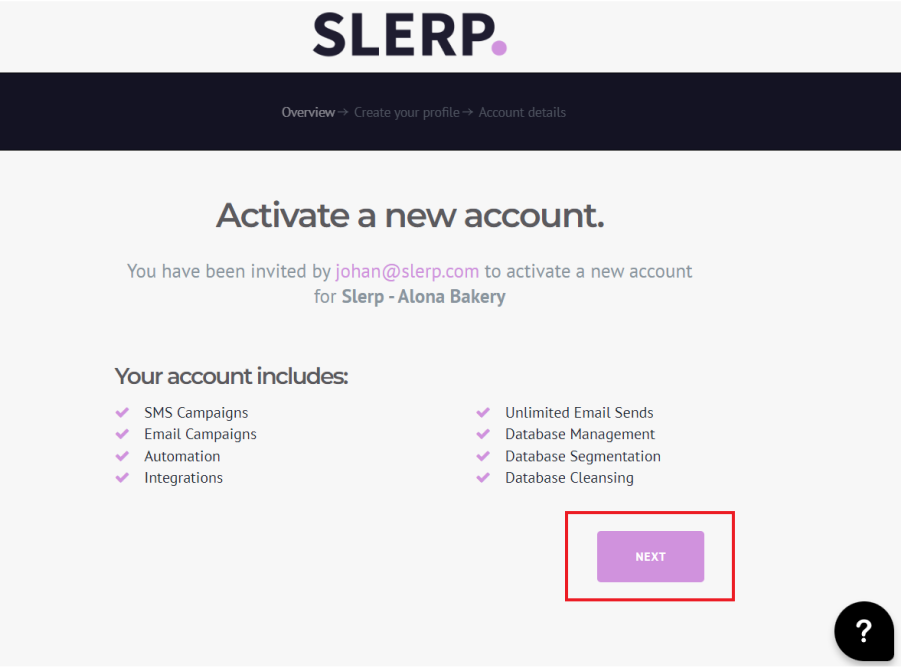Click the NEXT button

(650, 556)
